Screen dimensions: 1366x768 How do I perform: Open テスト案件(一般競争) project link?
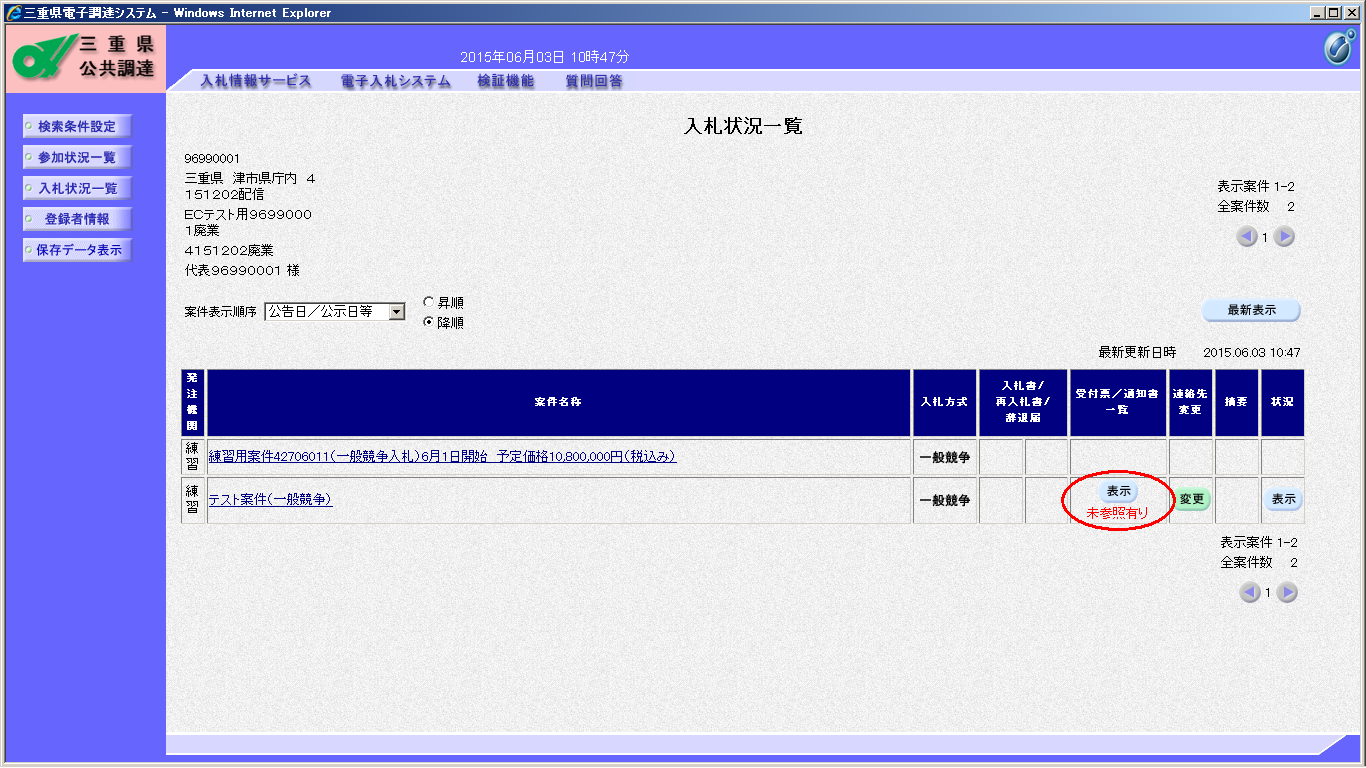tap(270, 499)
